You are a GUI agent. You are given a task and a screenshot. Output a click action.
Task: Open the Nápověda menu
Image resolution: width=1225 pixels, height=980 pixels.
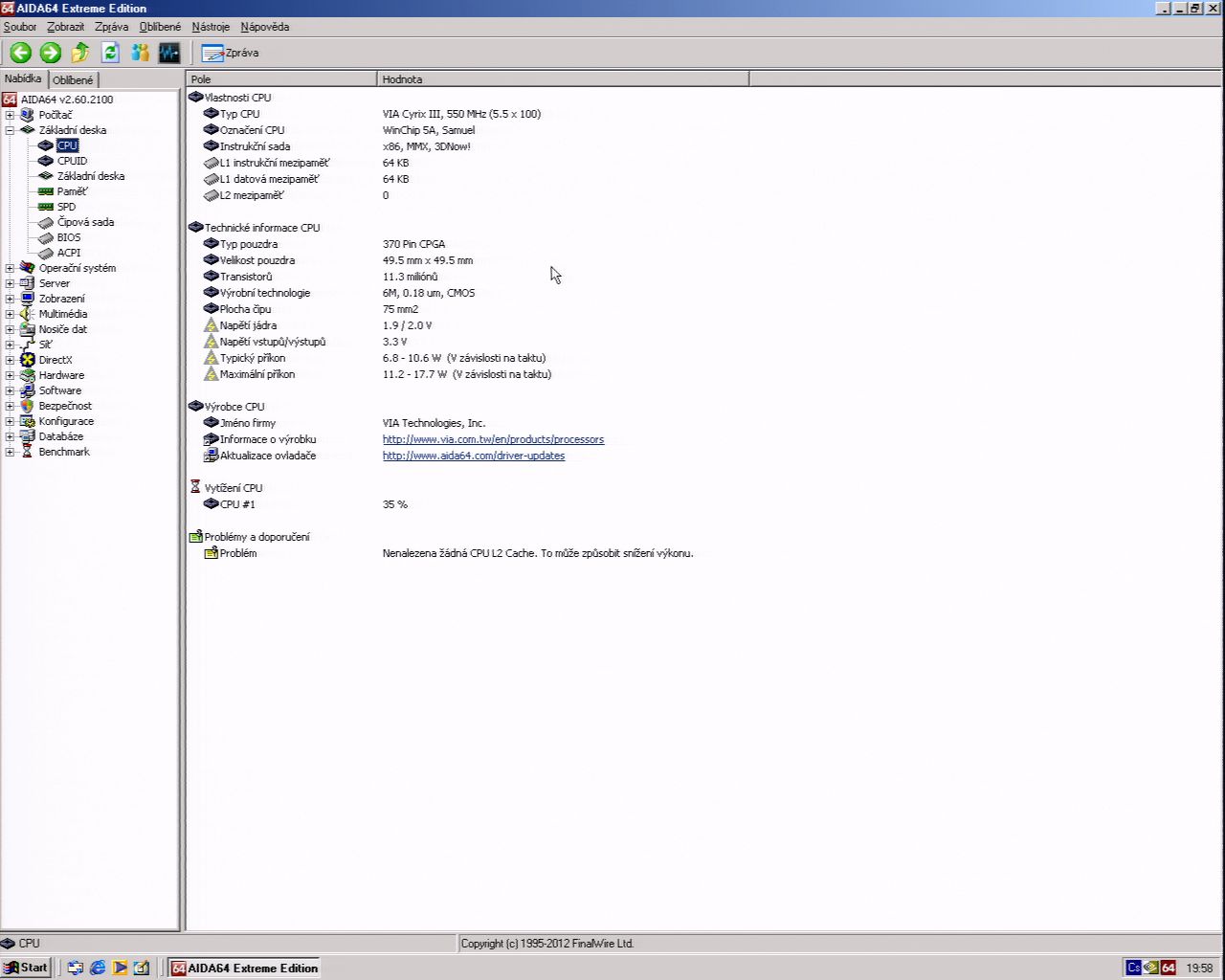264,27
